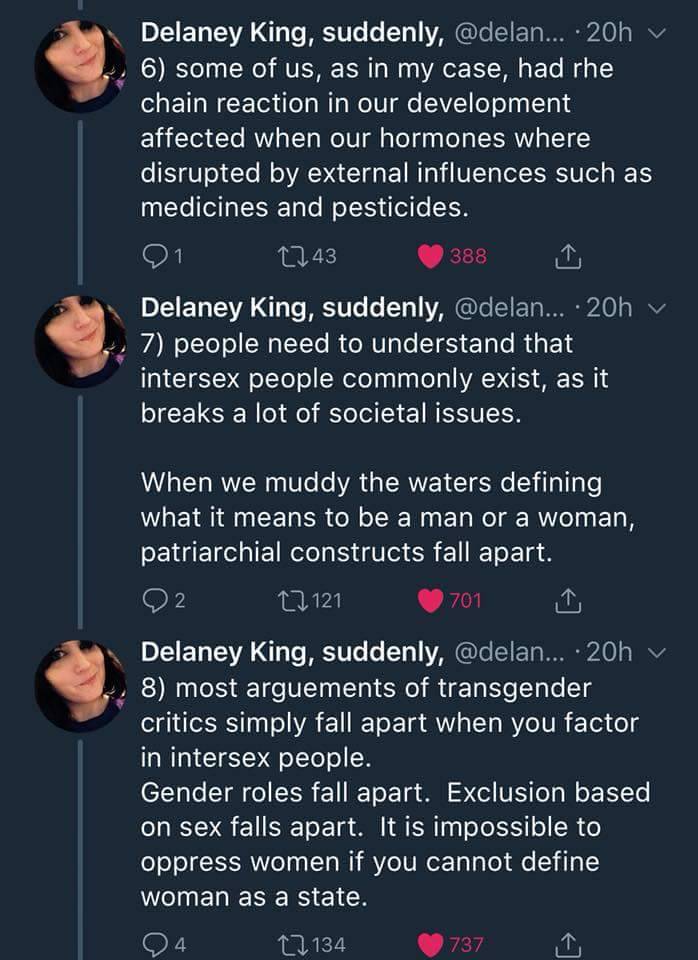
Task: Like the tweet with 388 likes
Action: (431, 256)
